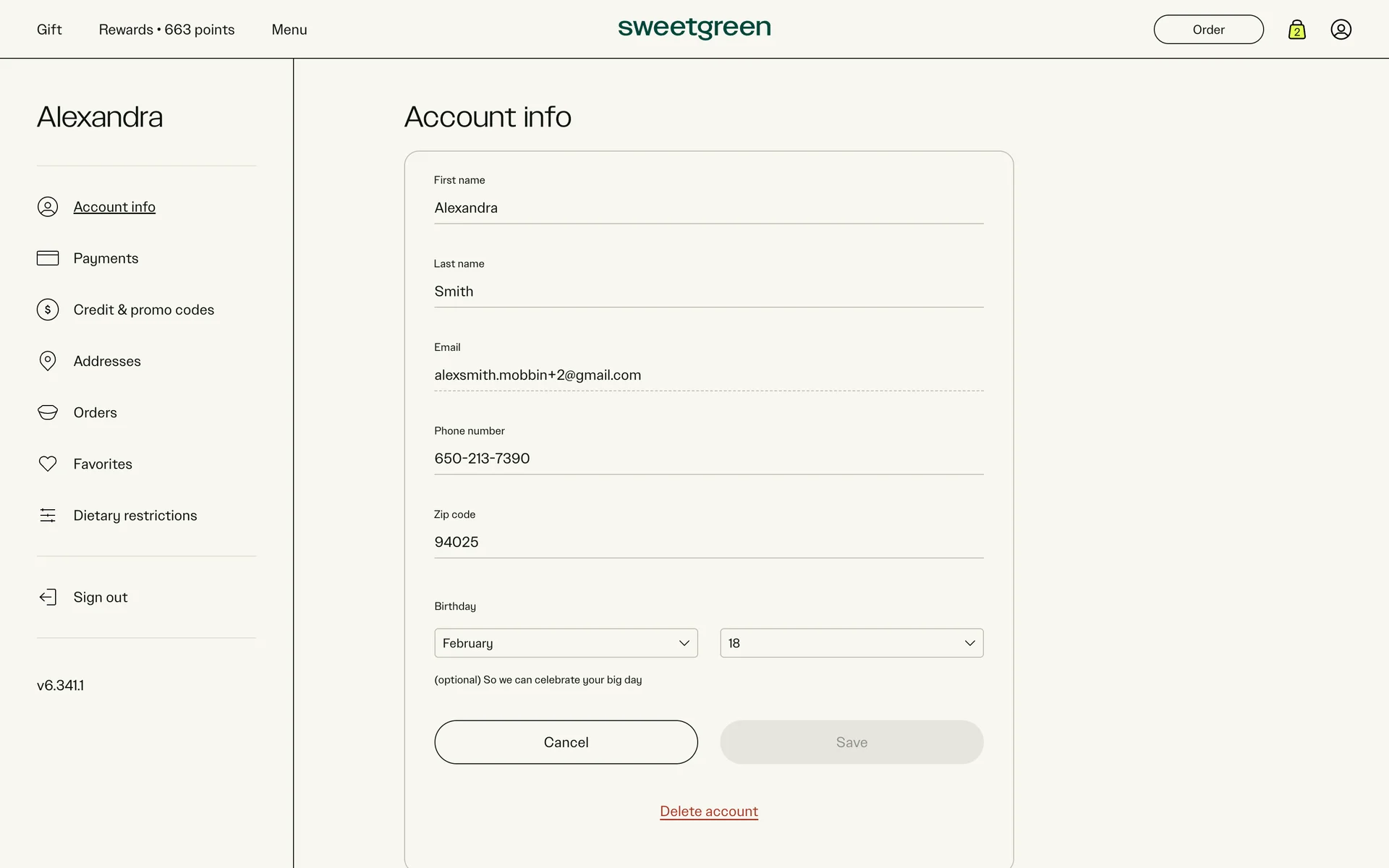
Task: Go to sweetgreen home via logo
Action: click(x=694, y=28)
